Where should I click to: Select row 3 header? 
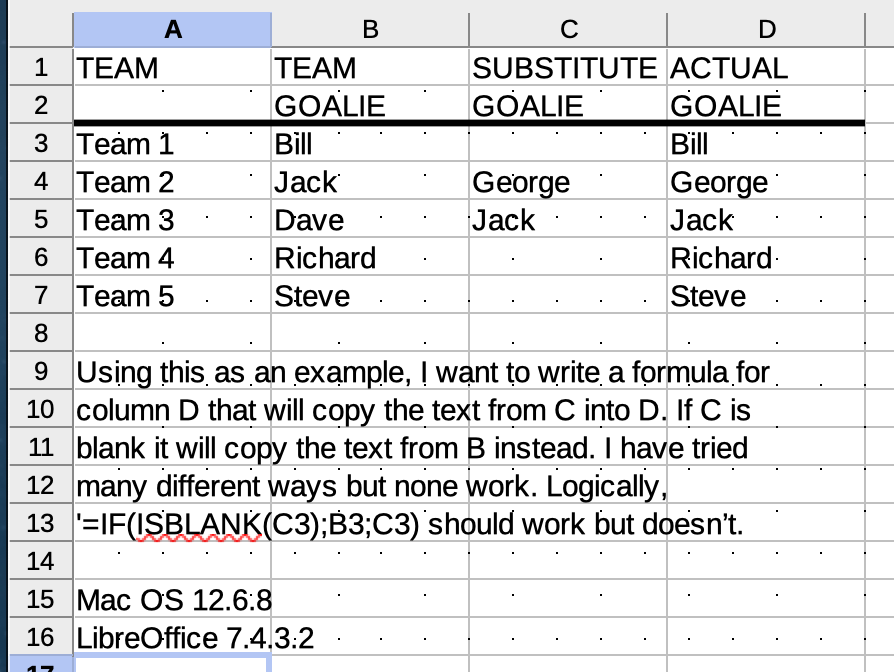[x=41, y=143]
